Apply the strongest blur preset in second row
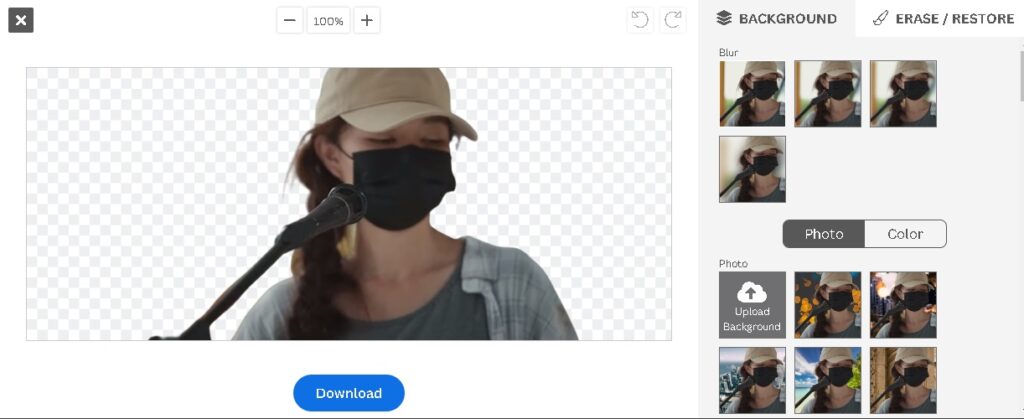This screenshot has width=1024, height=419. click(x=752, y=169)
